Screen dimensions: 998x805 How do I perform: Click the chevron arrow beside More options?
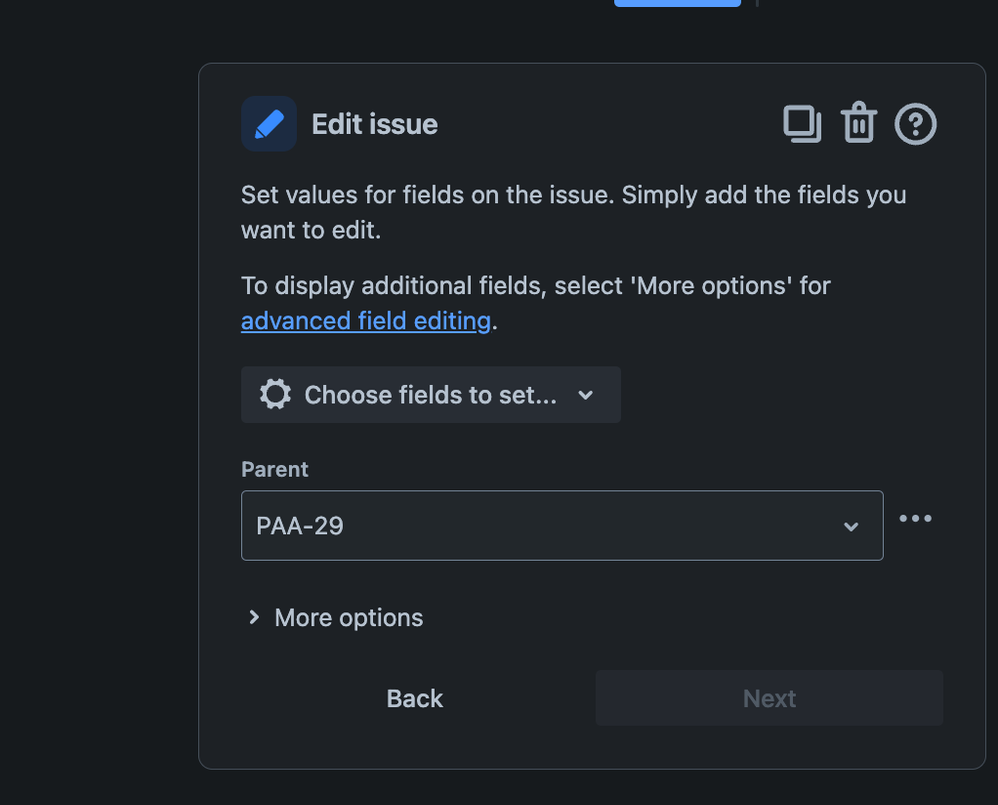click(x=254, y=618)
